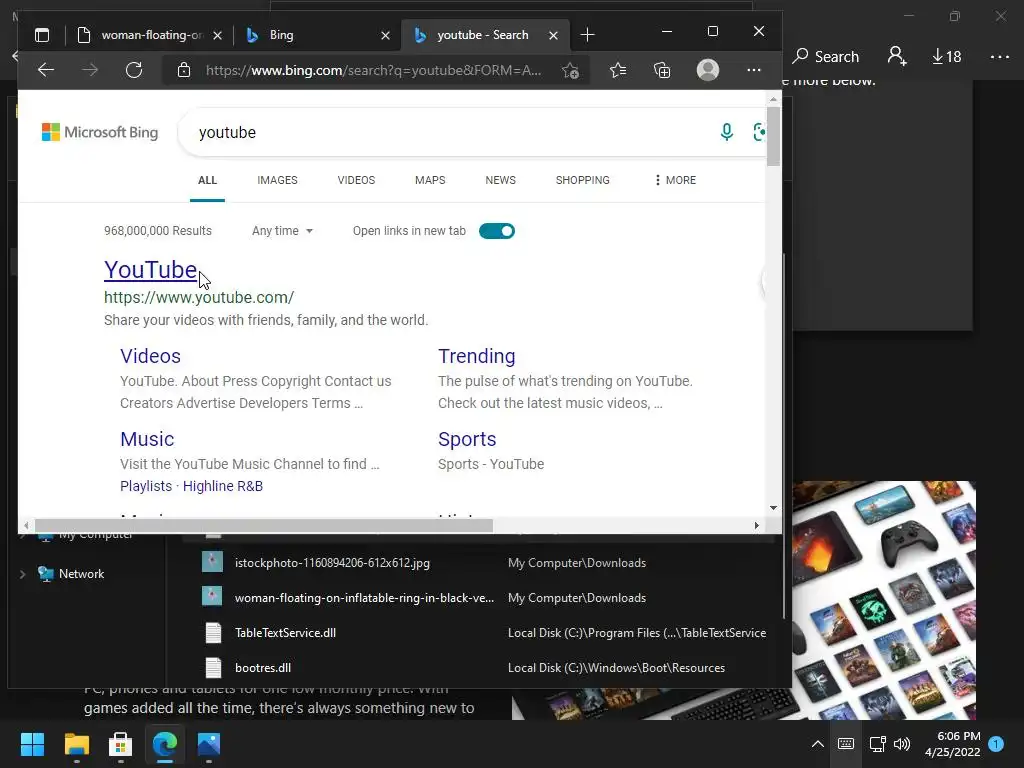Open the Collections icon in Edge

(662, 70)
